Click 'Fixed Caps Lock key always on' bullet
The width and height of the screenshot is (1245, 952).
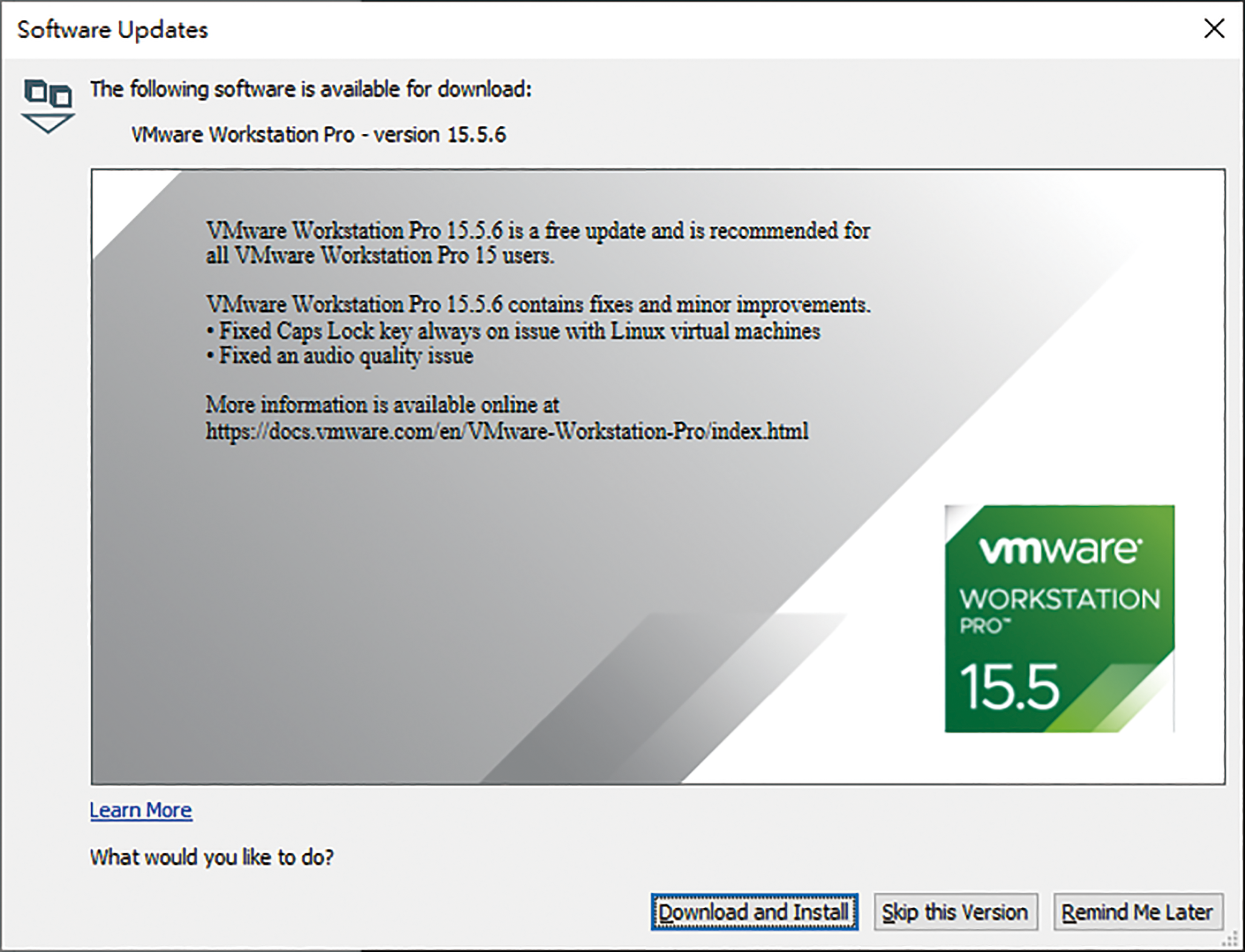pyautogui.click(x=514, y=331)
